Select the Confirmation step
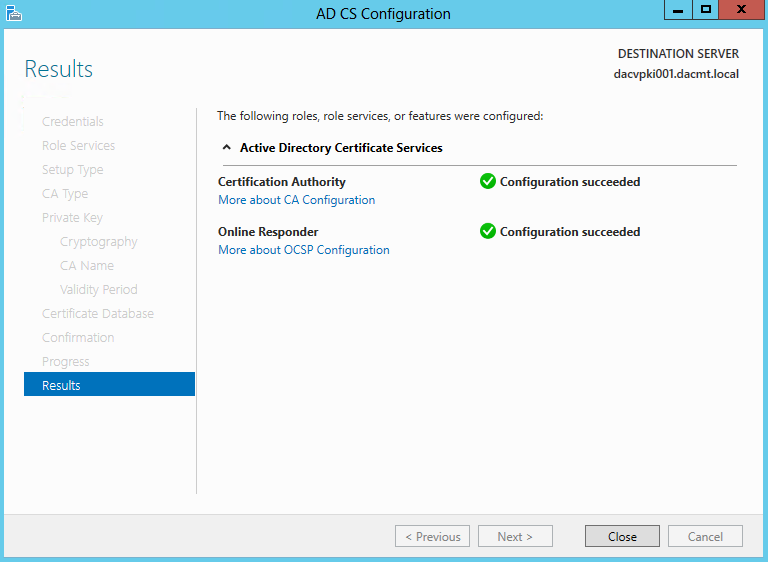Screen dimensions: 768x562 pyautogui.click(x=78, y=338)
